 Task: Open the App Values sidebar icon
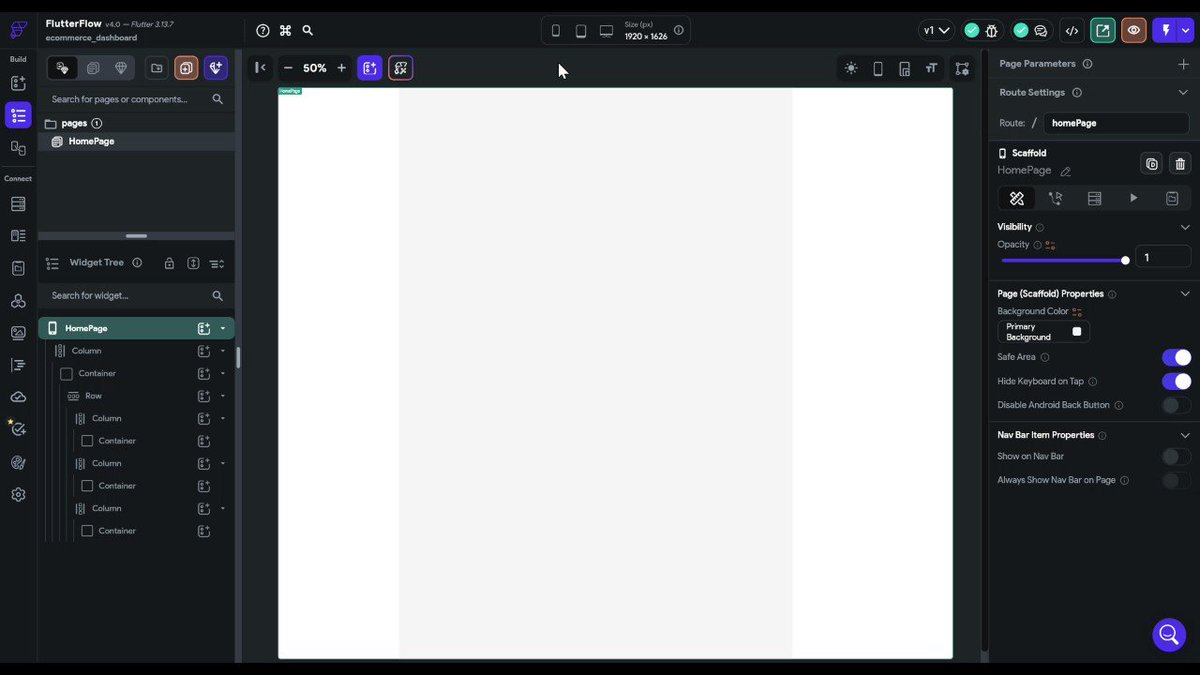point(18,268)
